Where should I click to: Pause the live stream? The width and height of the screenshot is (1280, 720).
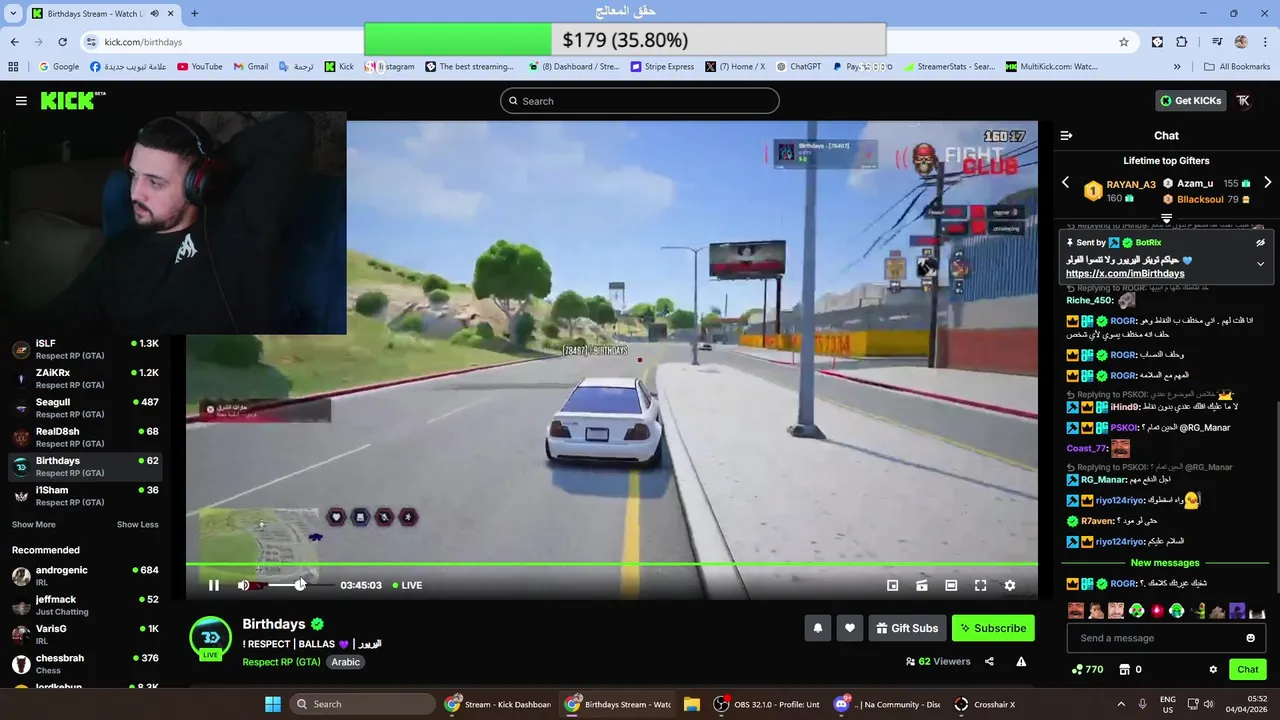coord(214,585)
